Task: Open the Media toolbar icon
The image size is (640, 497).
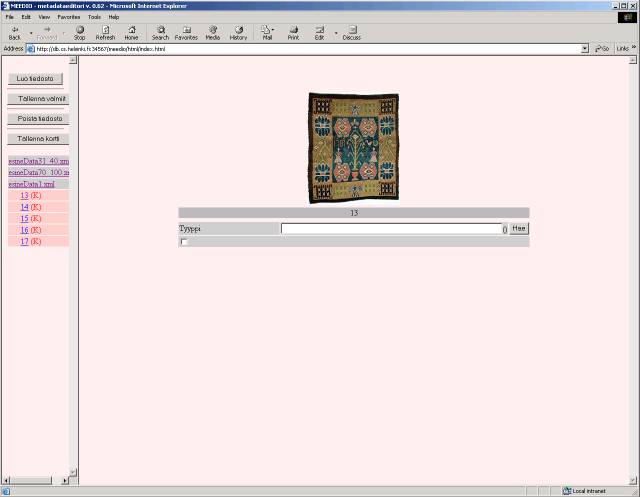Action: 213,33
